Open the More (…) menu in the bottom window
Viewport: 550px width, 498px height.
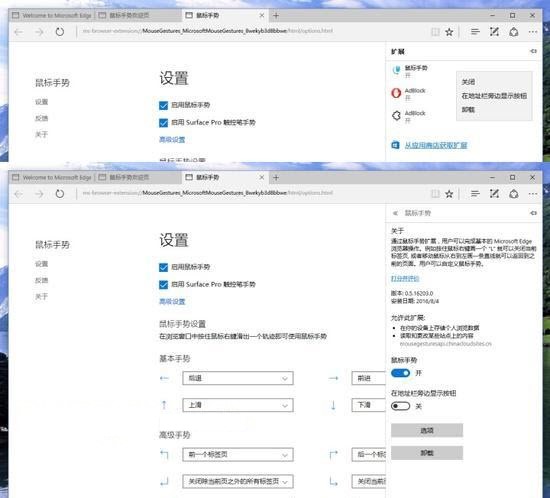click(x=533, y=194)
